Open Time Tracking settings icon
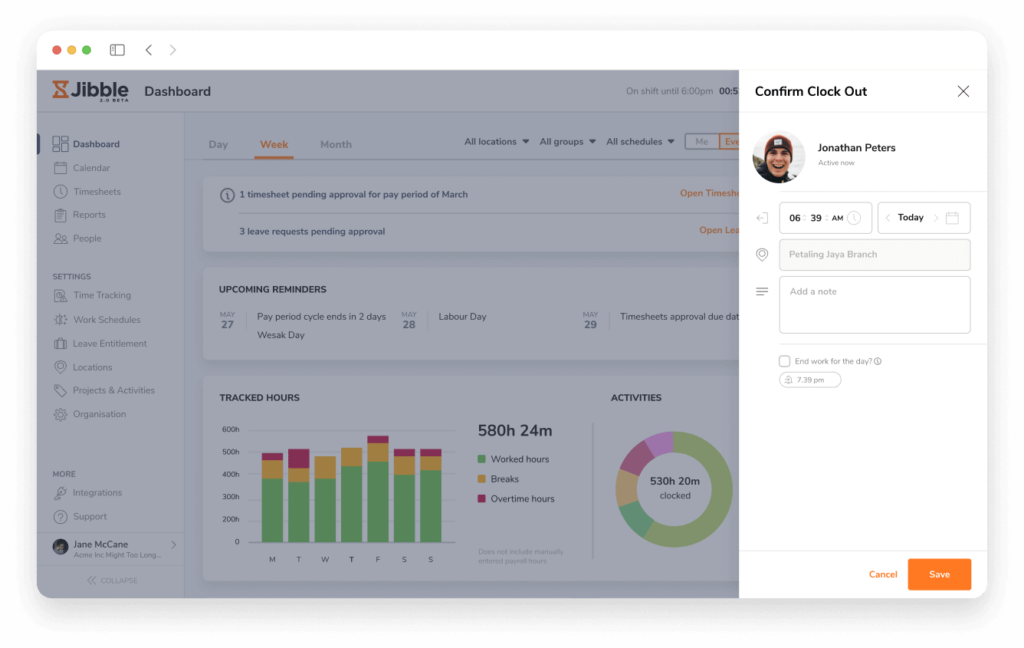Image resolution: width=1024 pixels, height=648 pixels. (x=63, y=295)
